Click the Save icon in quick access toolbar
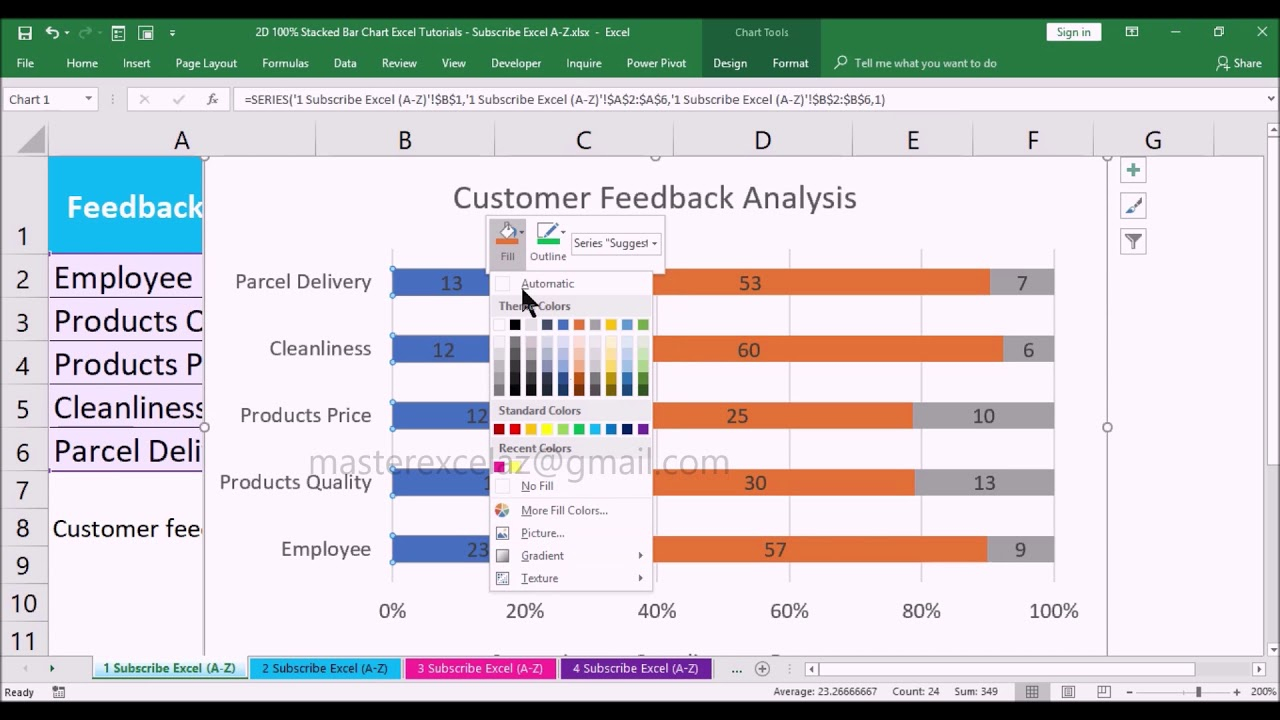The width and height of the screenshot is (1280, 720). 24,33
